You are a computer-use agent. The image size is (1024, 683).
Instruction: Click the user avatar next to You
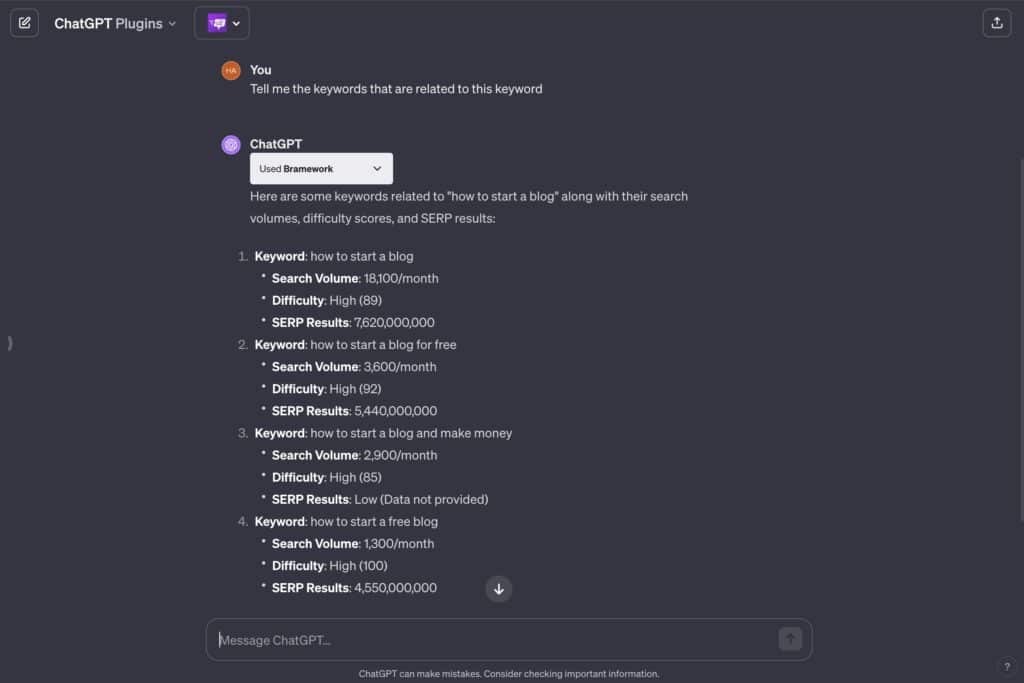(231, 71)
